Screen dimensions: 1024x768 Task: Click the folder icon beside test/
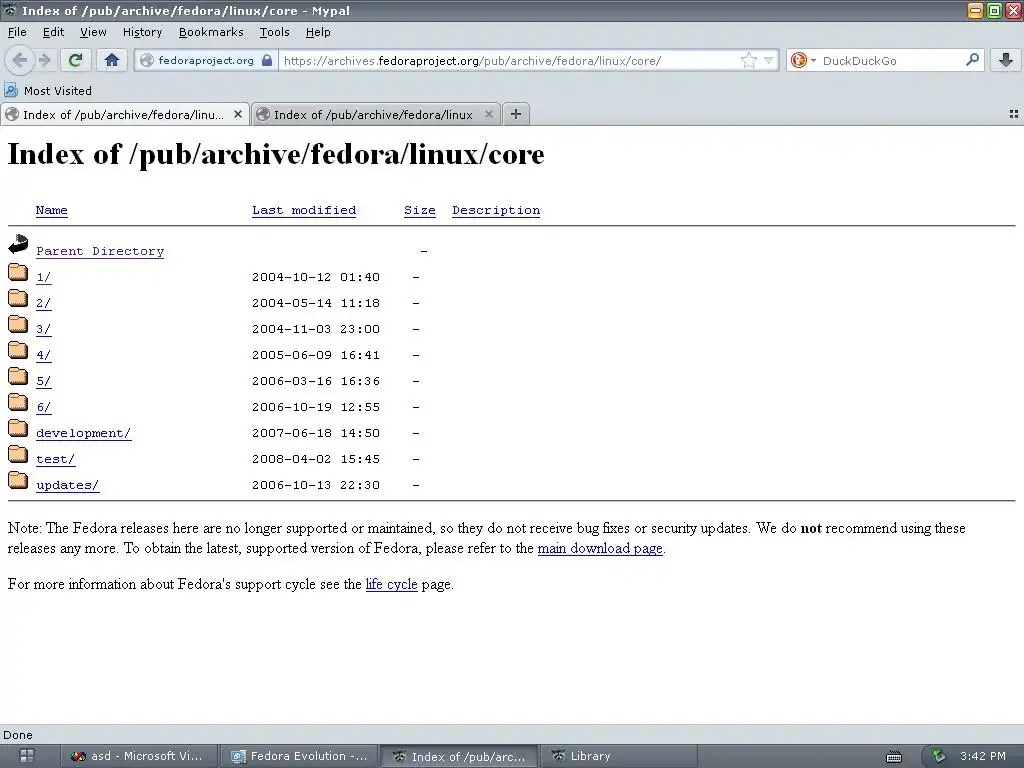(18, 455)
